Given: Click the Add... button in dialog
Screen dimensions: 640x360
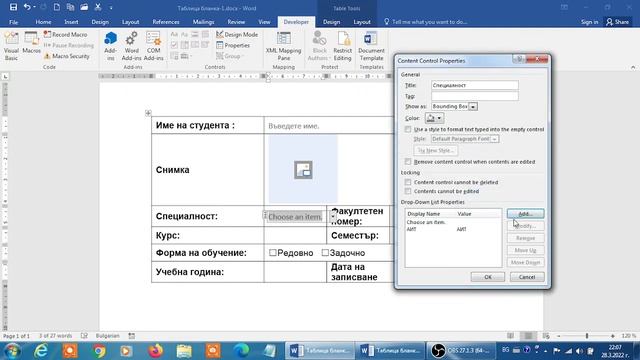Looking at the screenshot, I should [x=525, y=213].
